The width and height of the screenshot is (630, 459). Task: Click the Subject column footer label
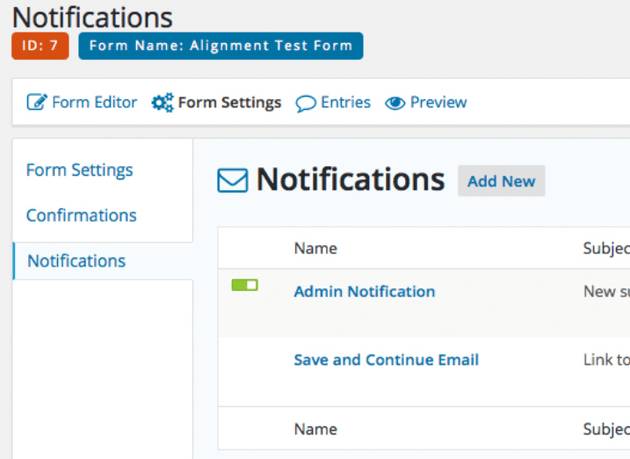606,430
